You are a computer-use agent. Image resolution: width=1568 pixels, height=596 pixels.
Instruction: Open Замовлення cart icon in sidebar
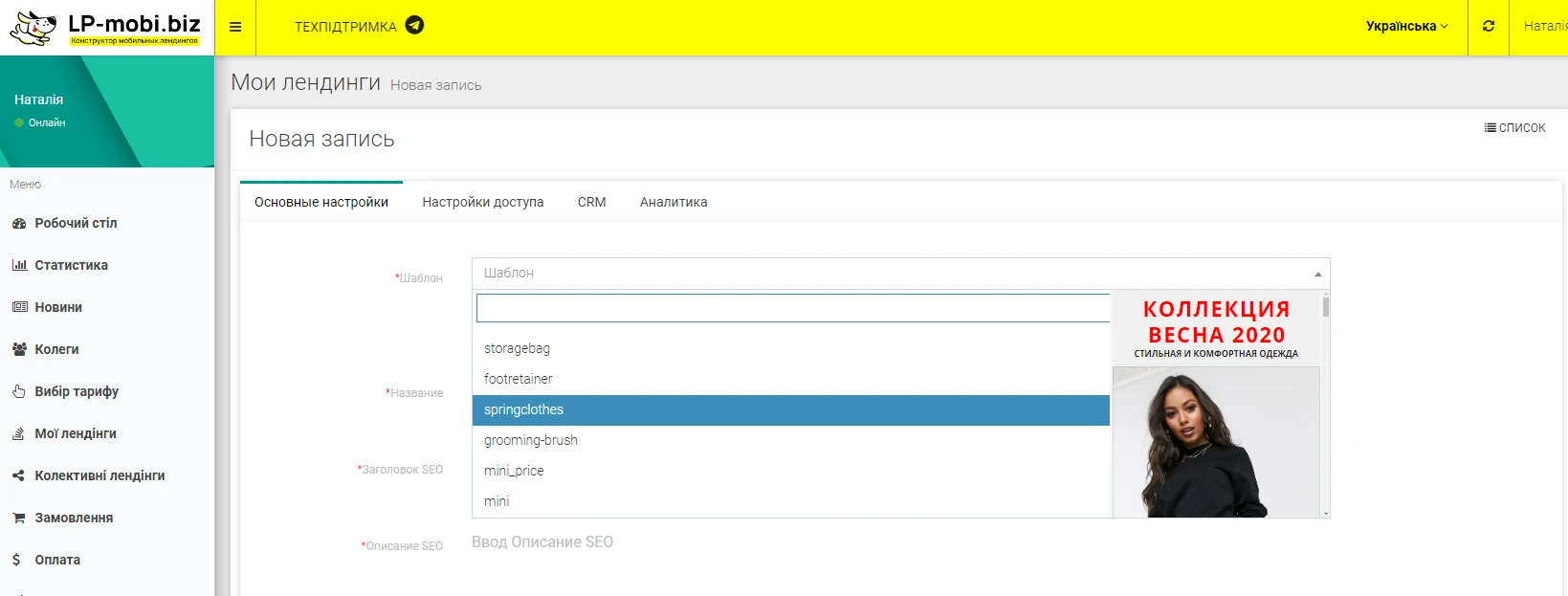point(19,518)
